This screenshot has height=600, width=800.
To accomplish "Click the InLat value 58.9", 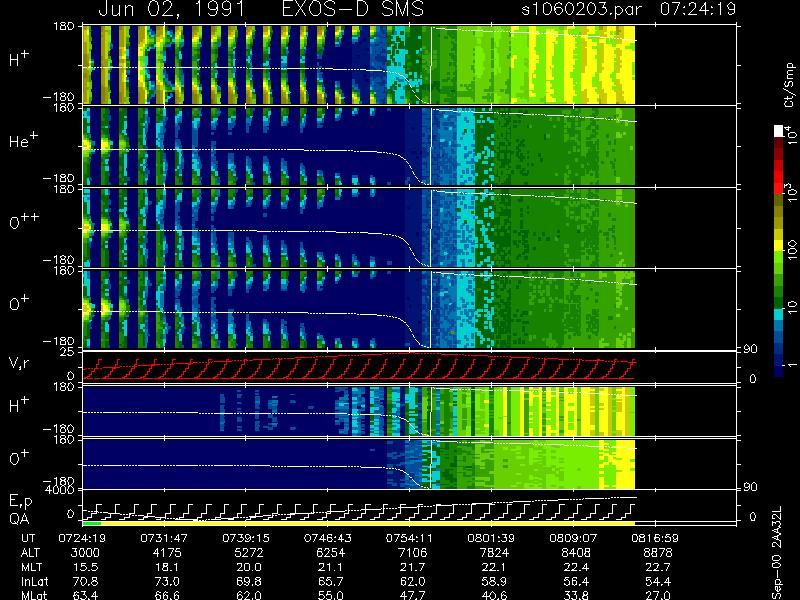I will click(x=494, y=581).
